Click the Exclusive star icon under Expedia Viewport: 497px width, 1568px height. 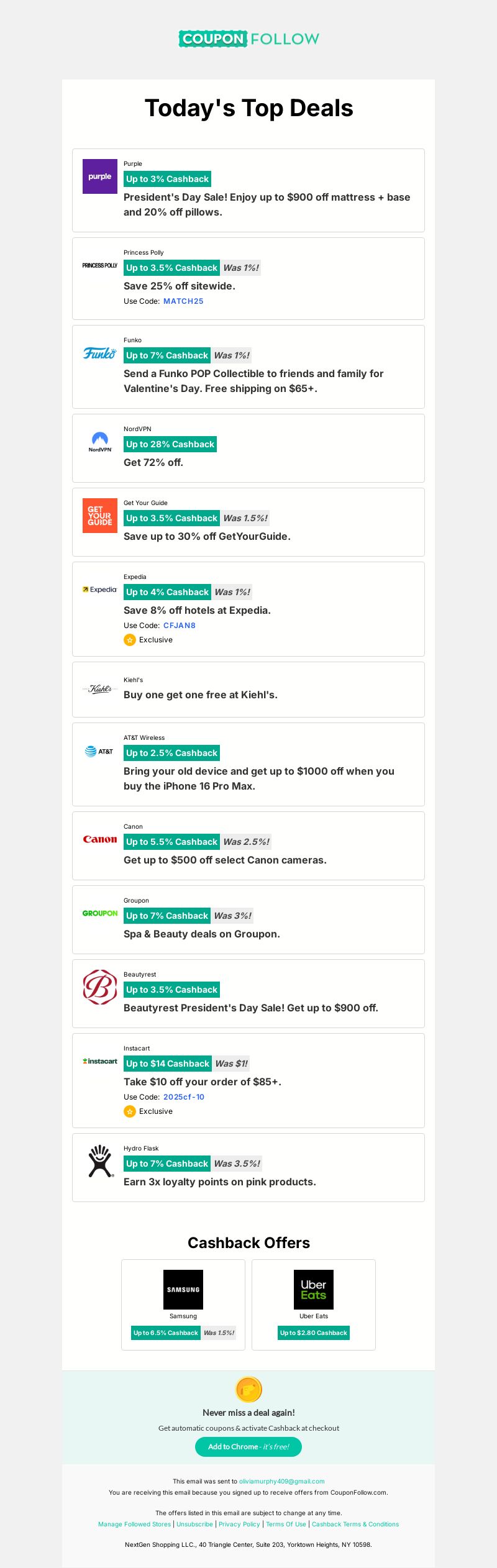coord(130,640)
